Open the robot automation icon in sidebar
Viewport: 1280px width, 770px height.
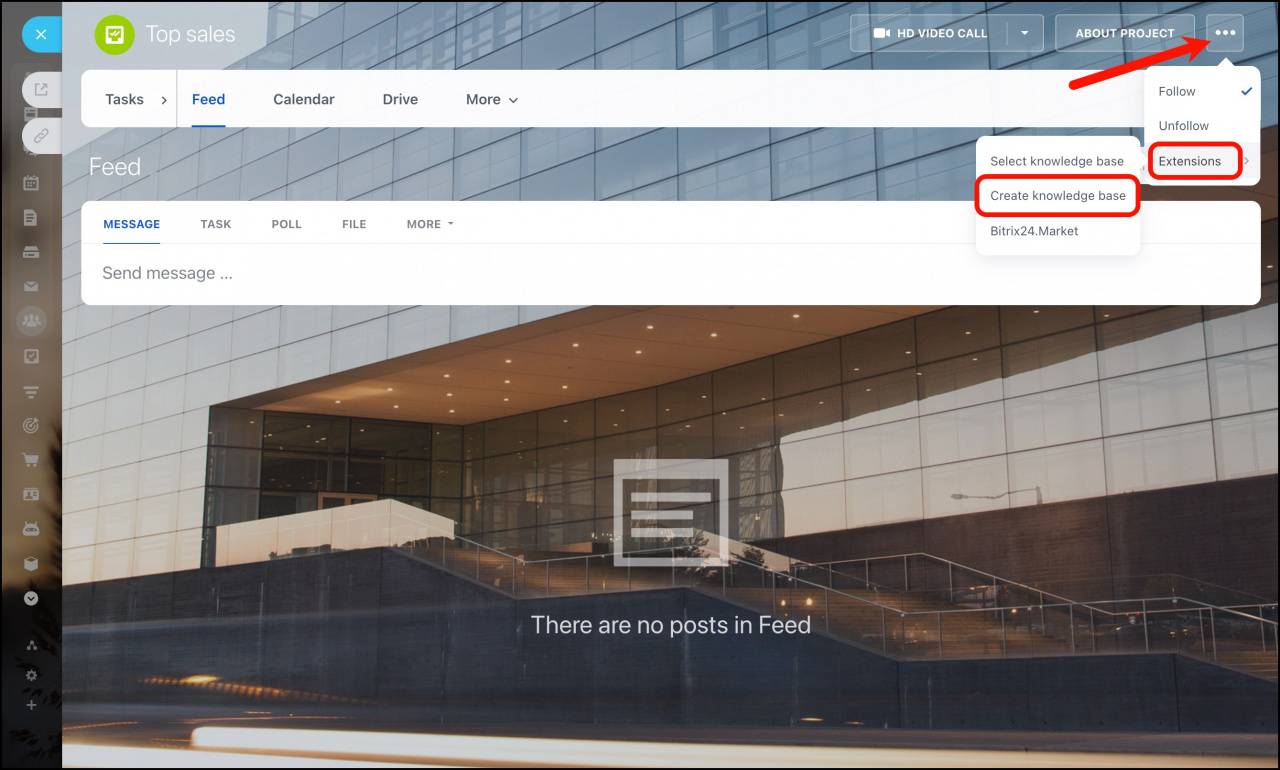(x=31, y=529)
